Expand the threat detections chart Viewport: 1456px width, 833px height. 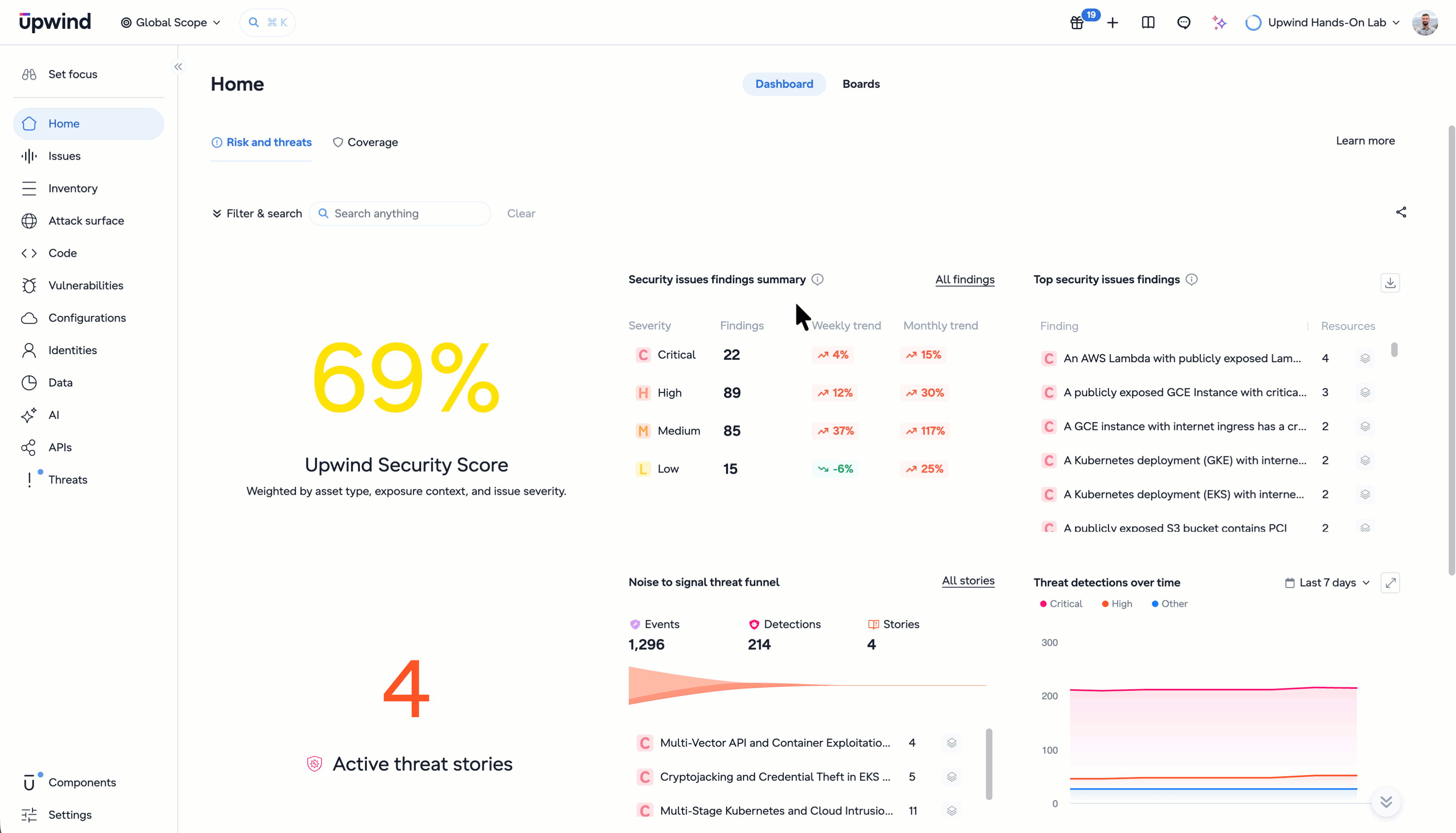1390,583
